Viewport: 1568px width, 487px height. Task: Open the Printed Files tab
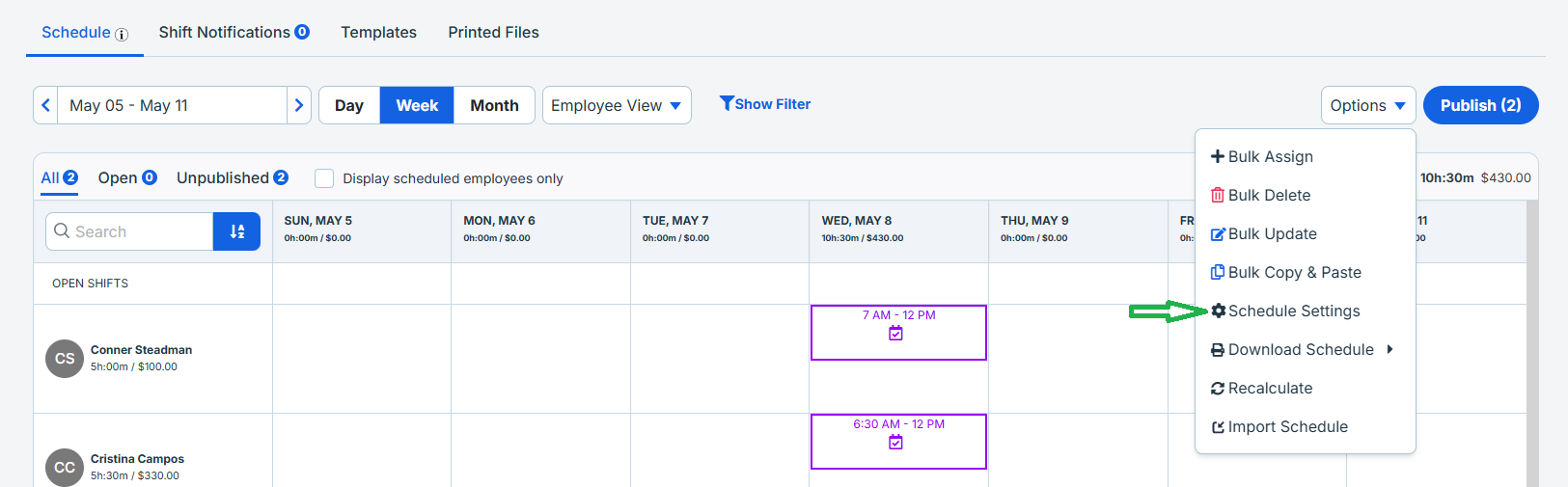click(493, 32)
